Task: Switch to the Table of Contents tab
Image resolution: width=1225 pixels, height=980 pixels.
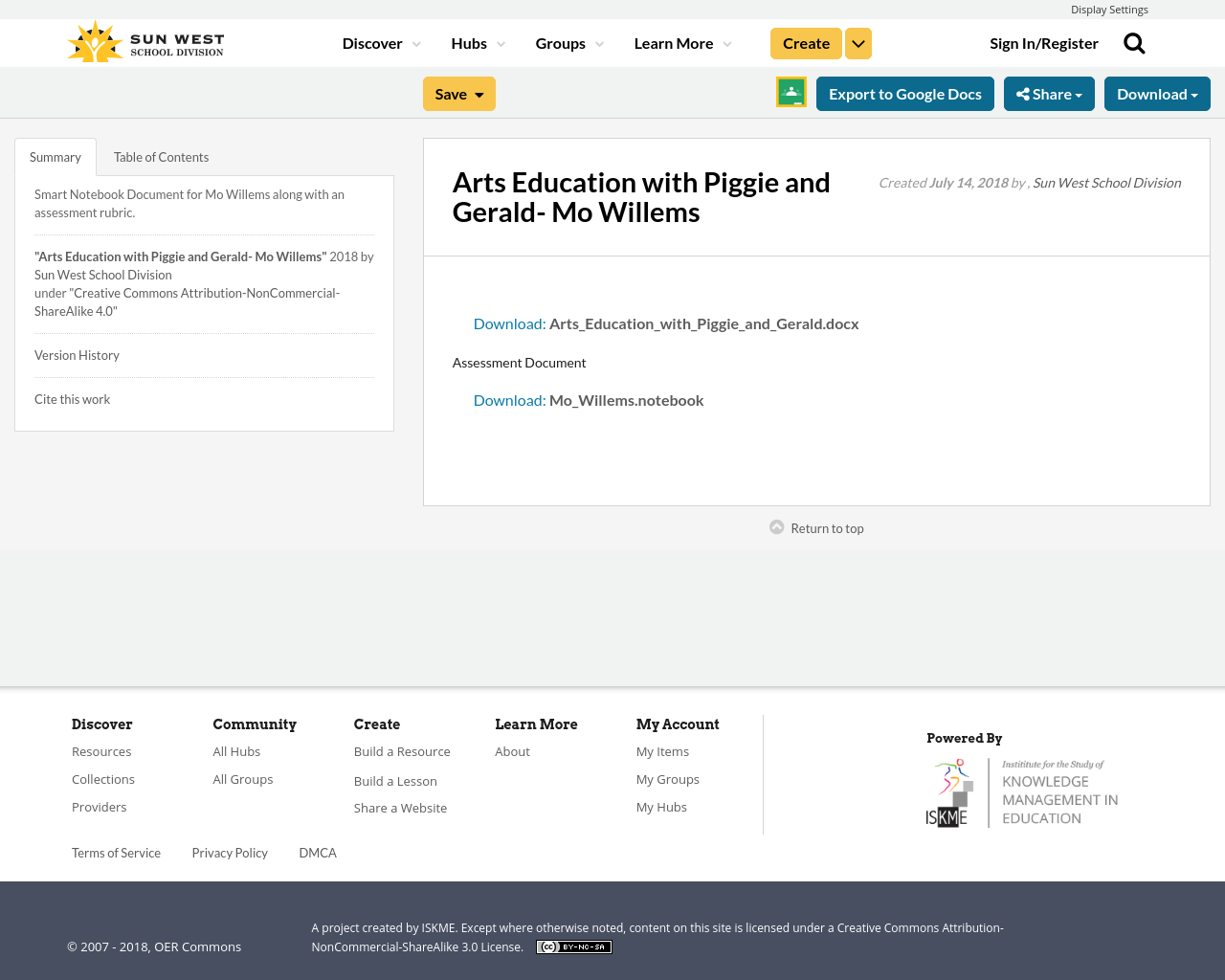Action: (160, 155)
